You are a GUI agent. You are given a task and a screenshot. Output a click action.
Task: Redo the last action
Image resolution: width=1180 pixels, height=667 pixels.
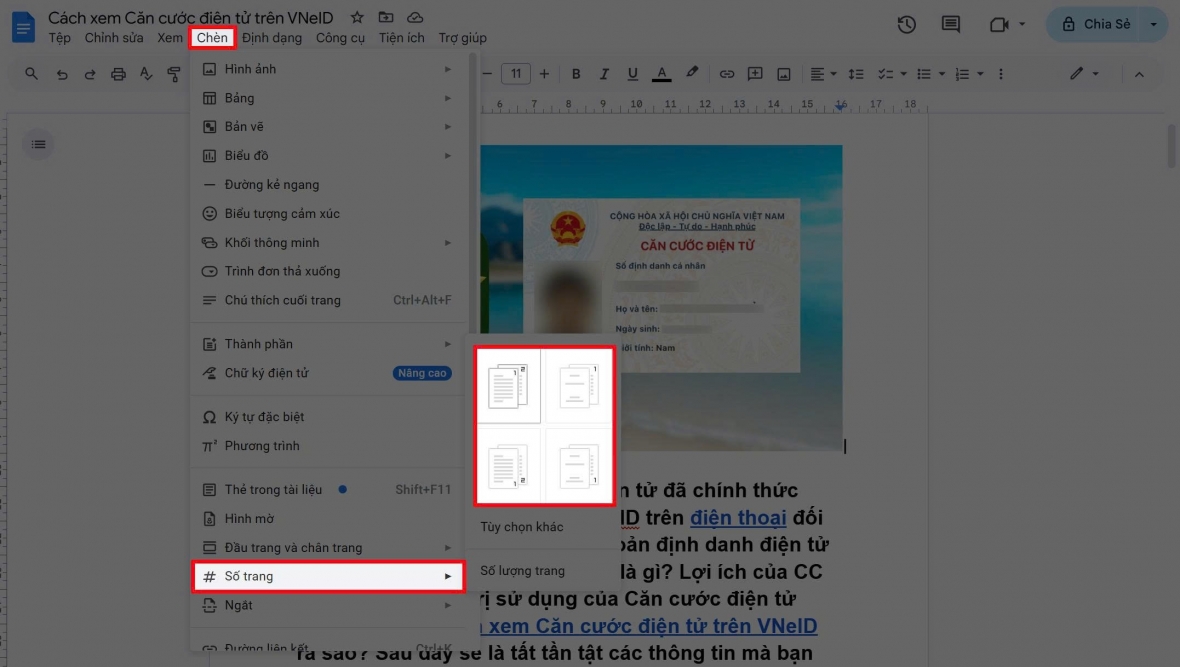[x=90, y=74]
